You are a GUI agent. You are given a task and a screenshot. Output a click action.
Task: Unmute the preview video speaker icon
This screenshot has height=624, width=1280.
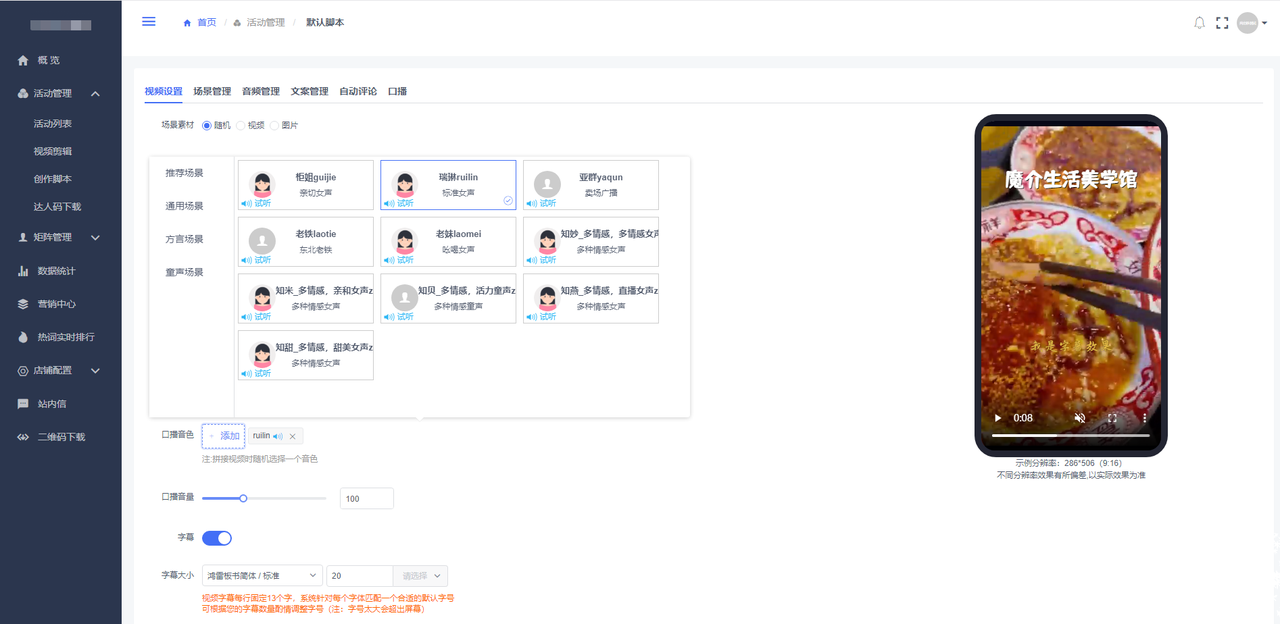pos(1079,418)
